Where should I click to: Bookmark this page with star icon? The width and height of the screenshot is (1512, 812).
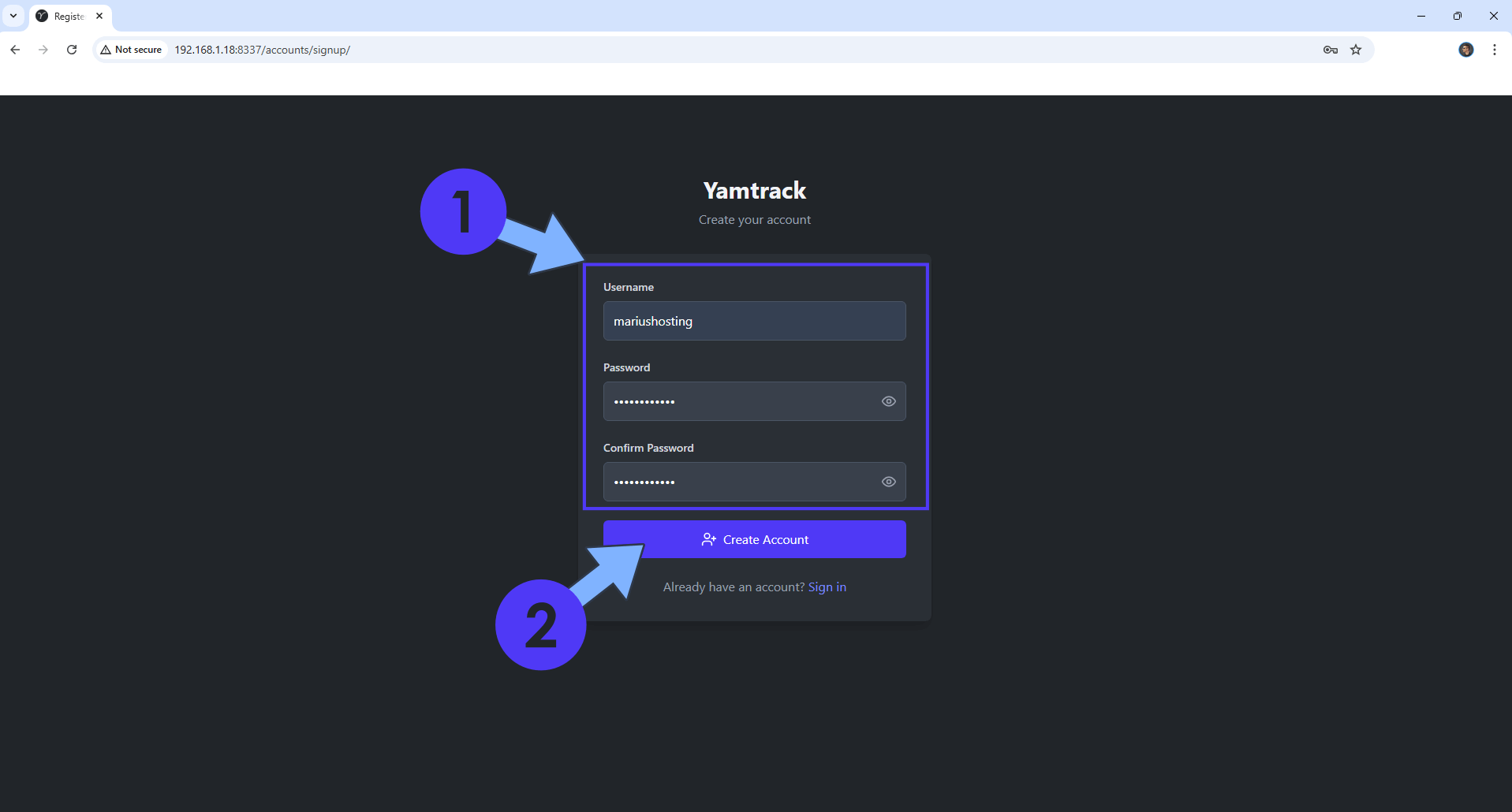pos(1356,50)
